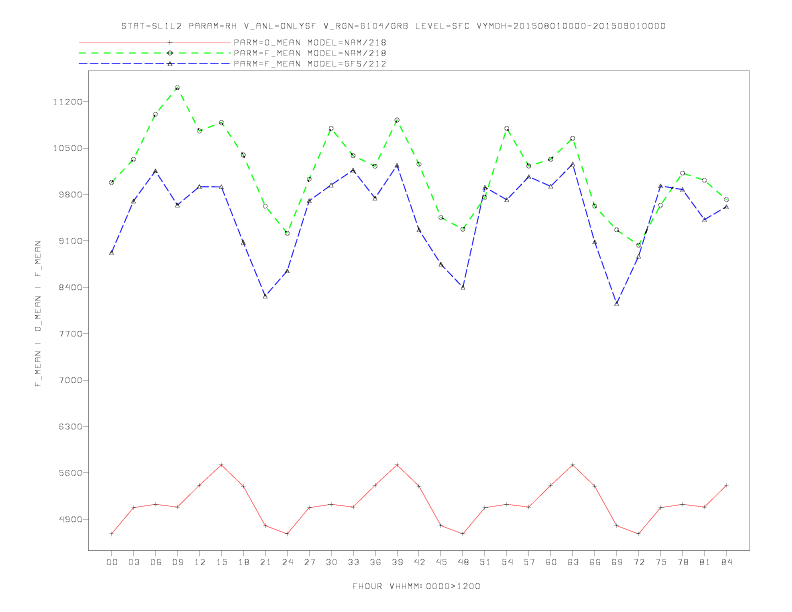
Task: Click x-axis tick label 75
Action: point(661,562)
